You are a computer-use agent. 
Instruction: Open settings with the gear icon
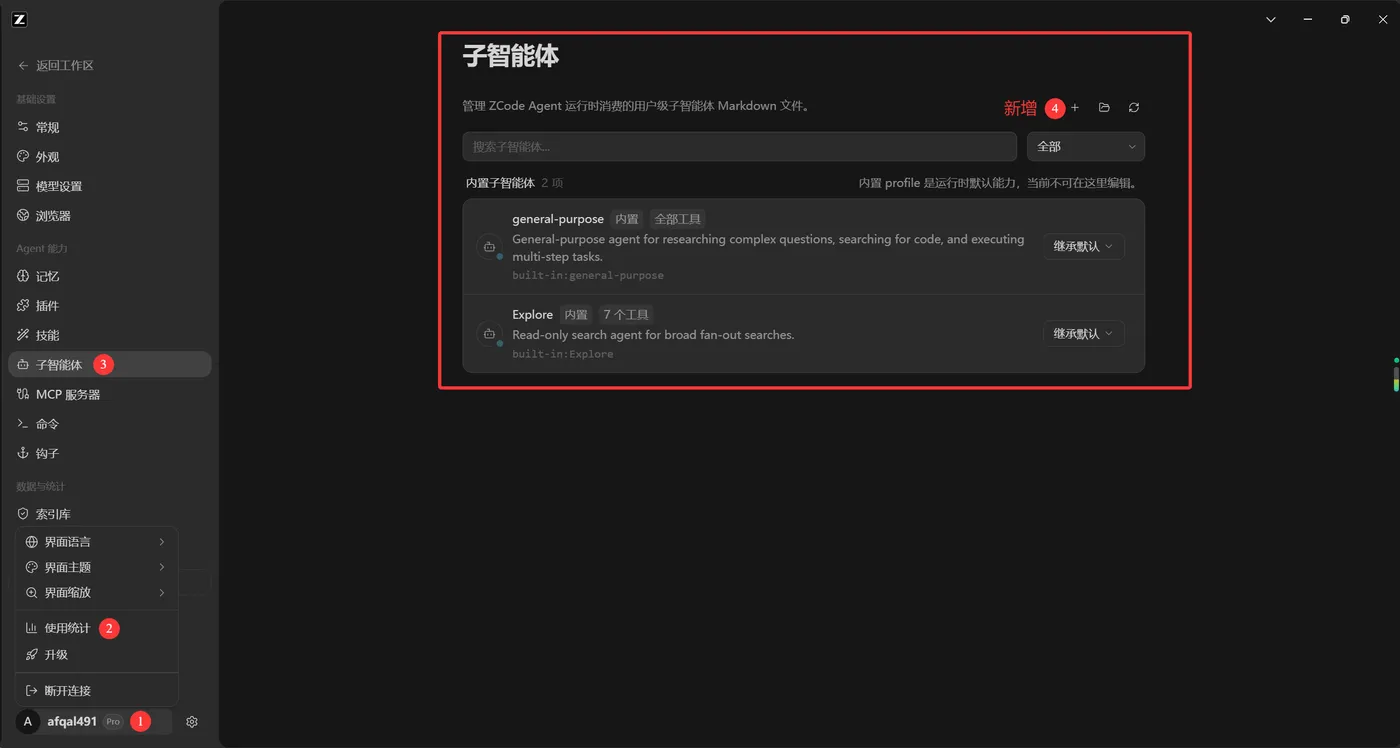192,722
